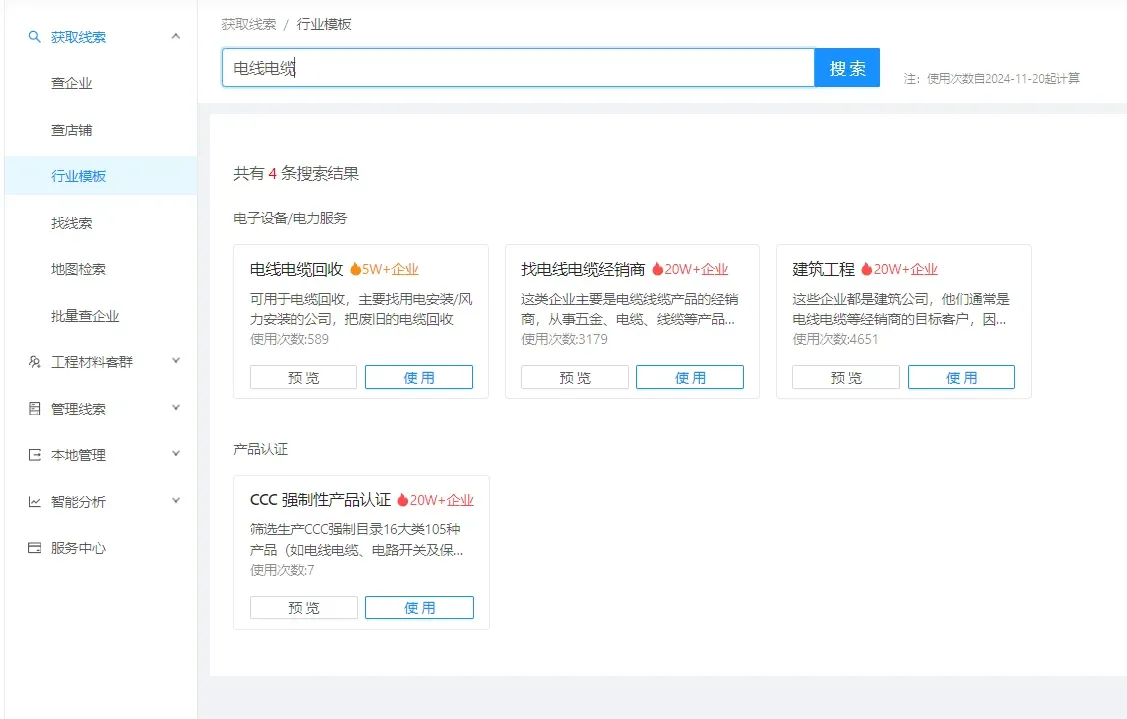Viewport: 1127px width, 719px height.
Task: Click the 本地管理 icon
Action: (34, 454)
